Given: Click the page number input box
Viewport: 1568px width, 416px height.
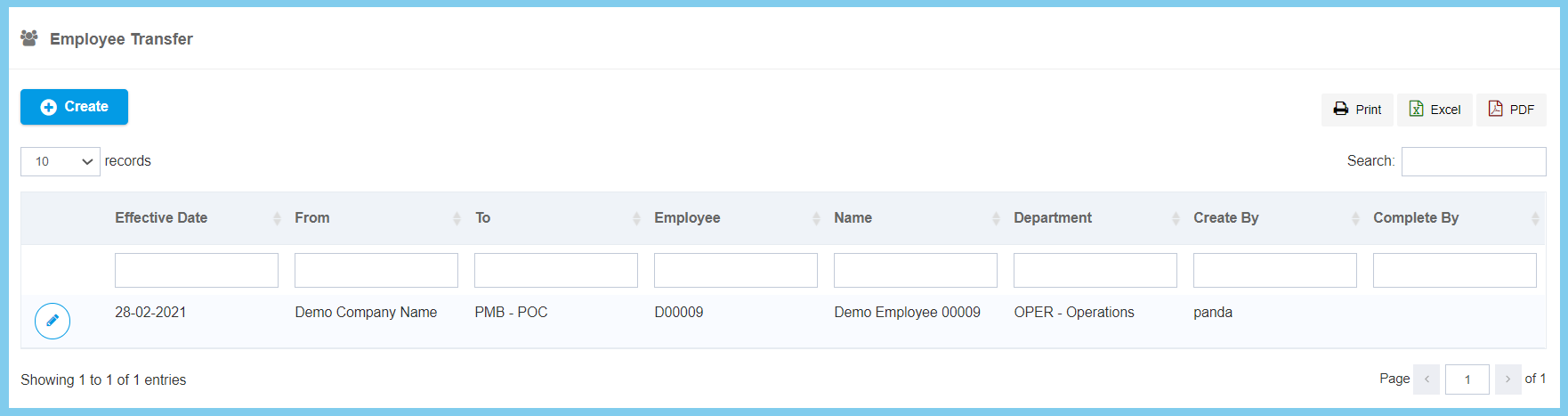Looking at the screenshot, I should [x=1467, y=379].
